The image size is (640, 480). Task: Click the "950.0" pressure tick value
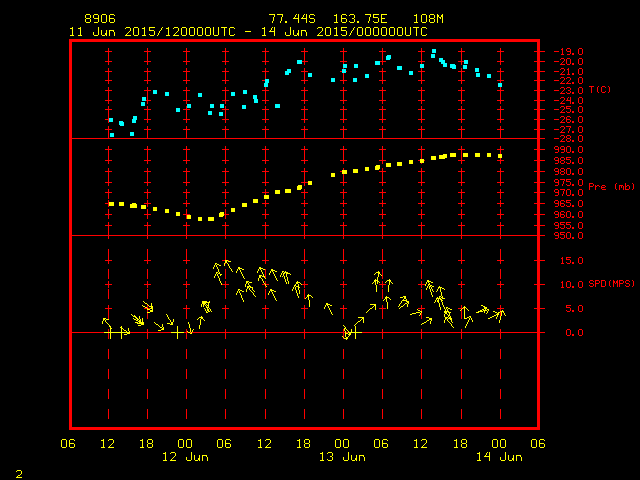569,236
